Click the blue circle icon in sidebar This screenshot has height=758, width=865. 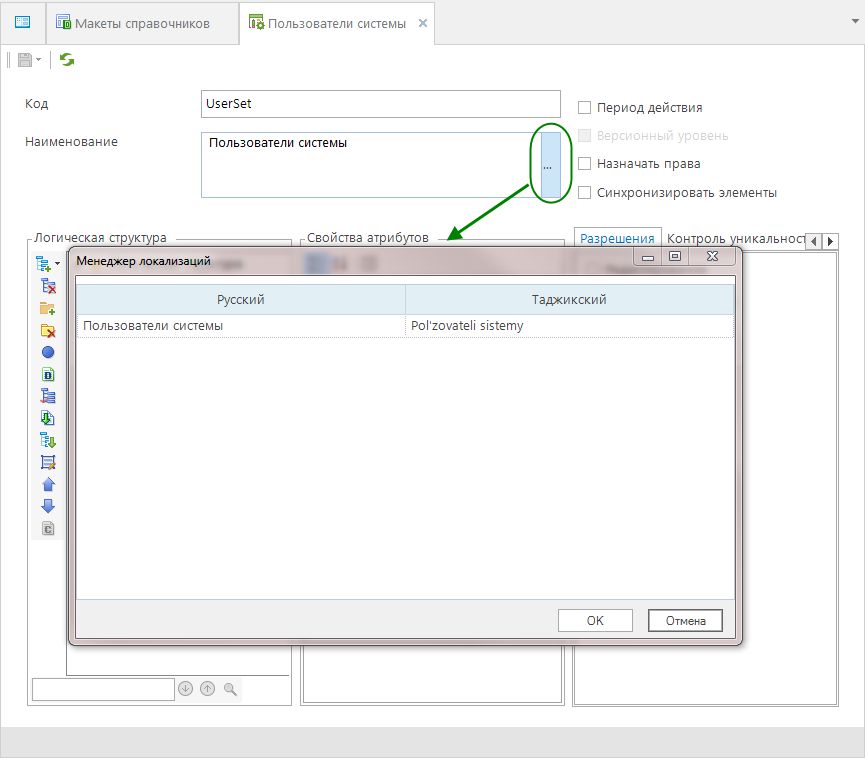point(48,352)
